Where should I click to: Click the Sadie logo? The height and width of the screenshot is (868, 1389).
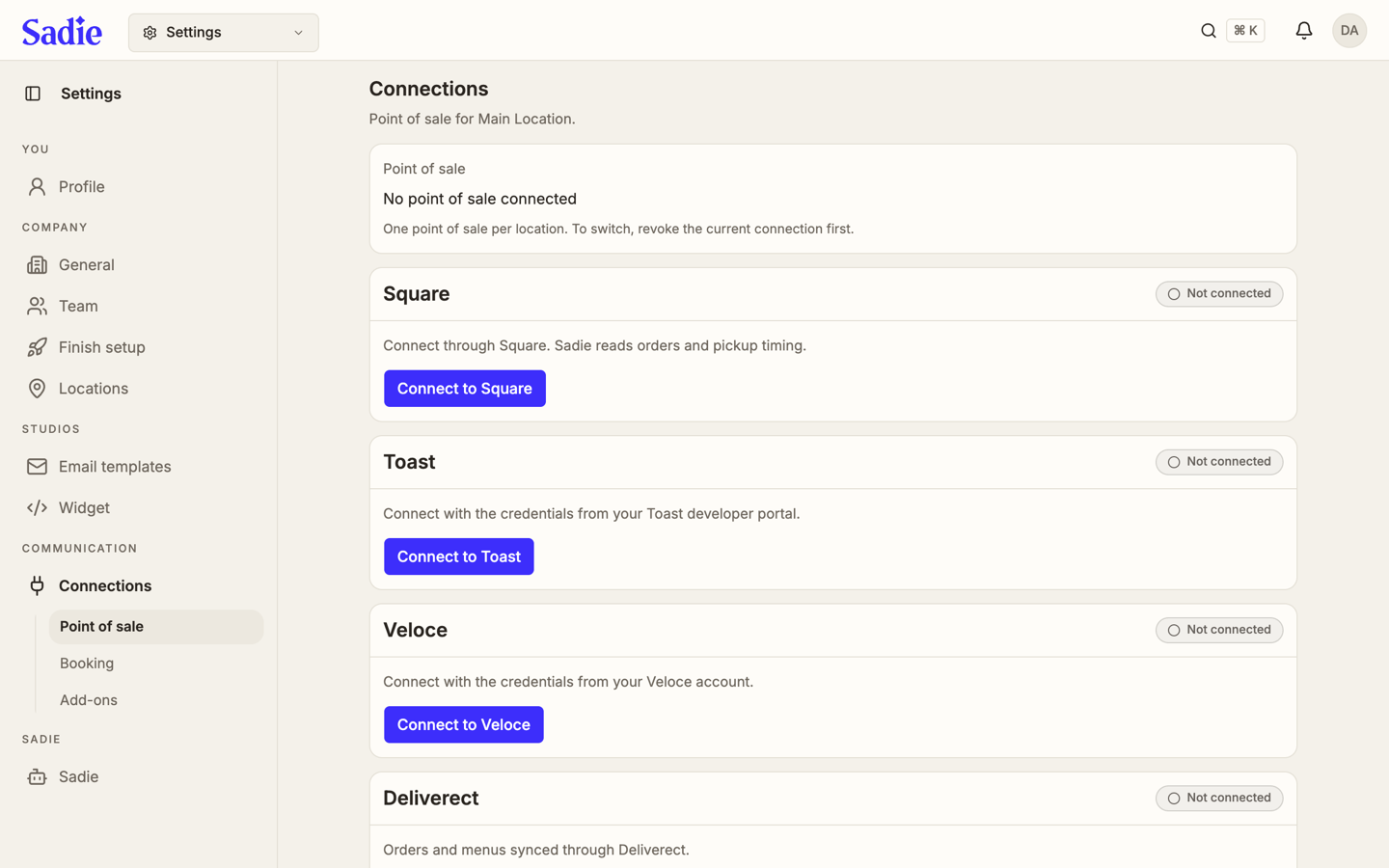coord(62,32)
